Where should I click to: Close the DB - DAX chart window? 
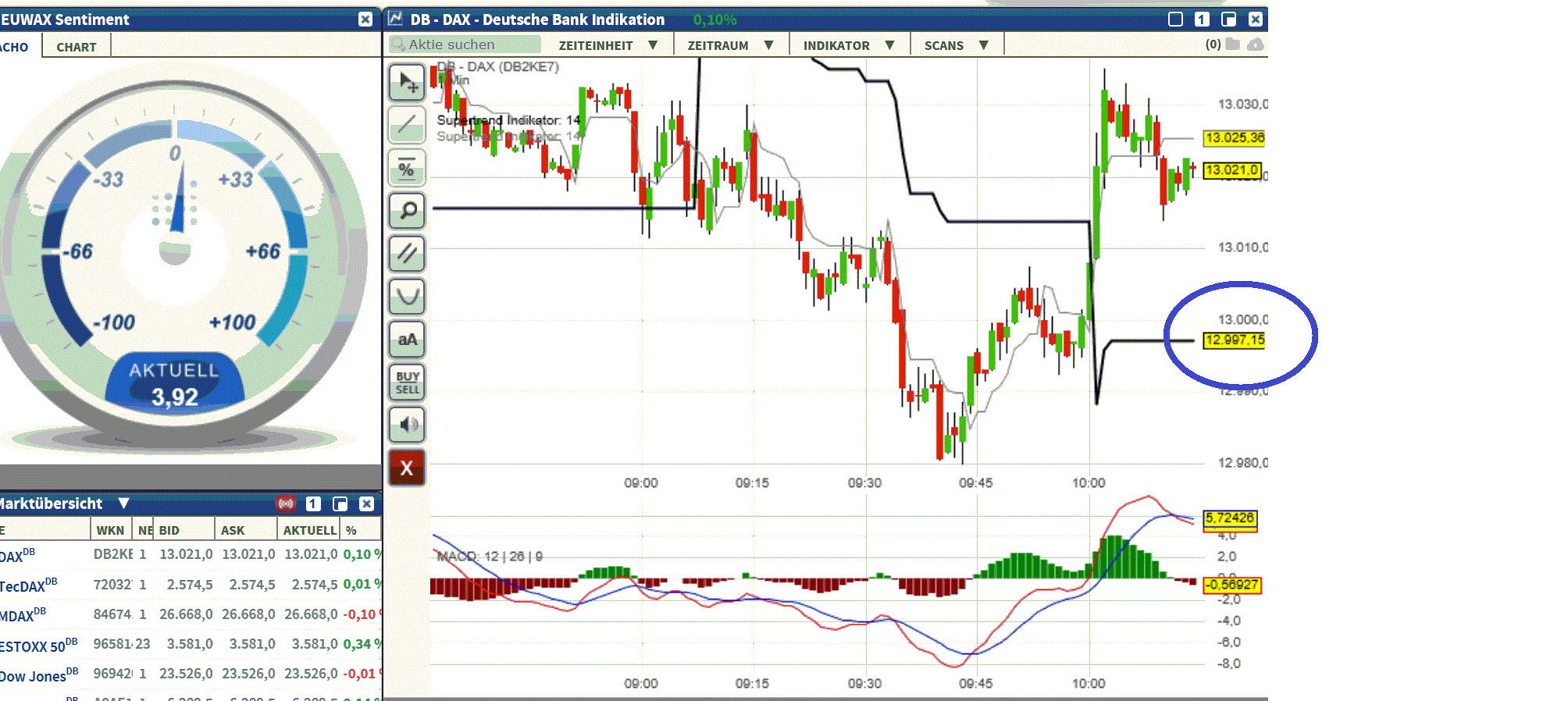1255,20
